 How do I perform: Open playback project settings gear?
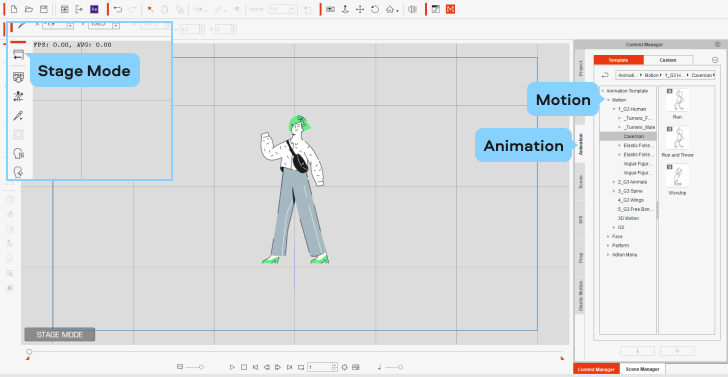tap(344, 367)
